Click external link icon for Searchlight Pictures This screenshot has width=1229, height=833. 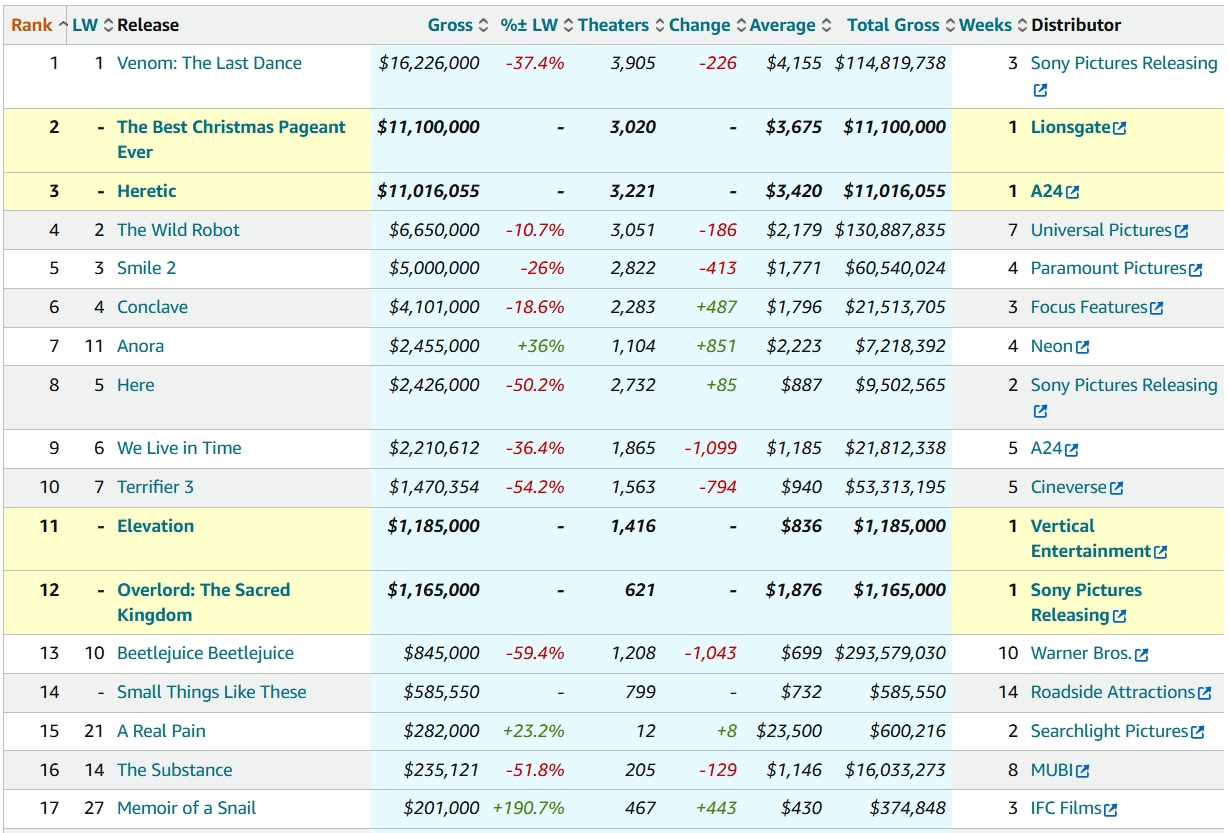[x=1197, y=732]
